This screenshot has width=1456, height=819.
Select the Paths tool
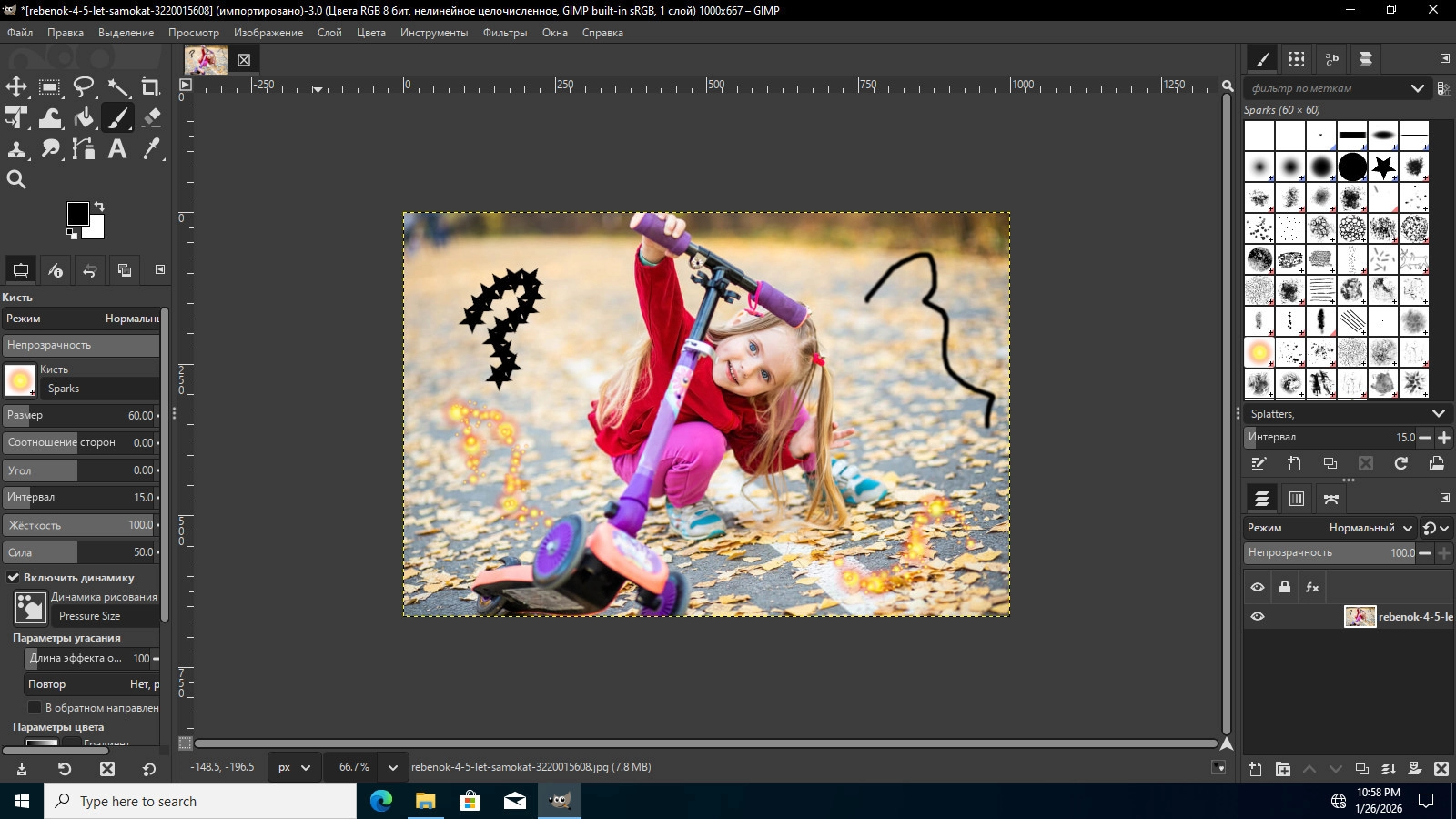(x=84, y=149)
